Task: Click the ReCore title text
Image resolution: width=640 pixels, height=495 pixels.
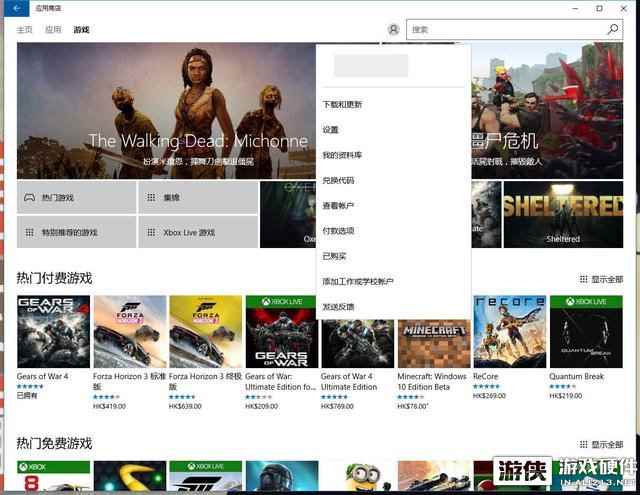Action: pos(486,376)
